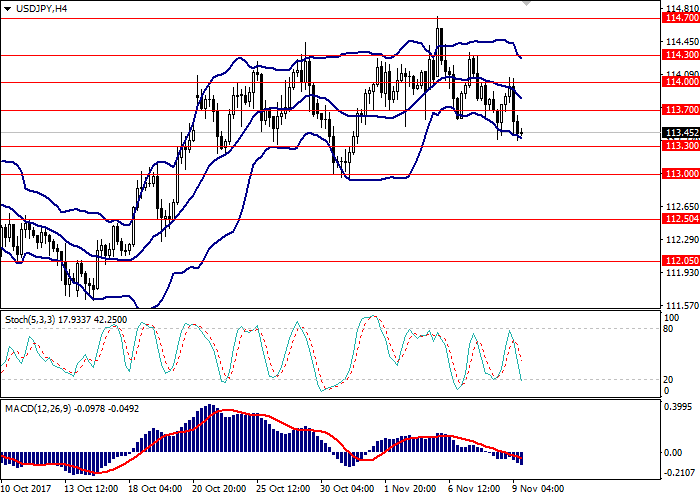Click the USDJPY,H4 chart title

tap(33, 8)
